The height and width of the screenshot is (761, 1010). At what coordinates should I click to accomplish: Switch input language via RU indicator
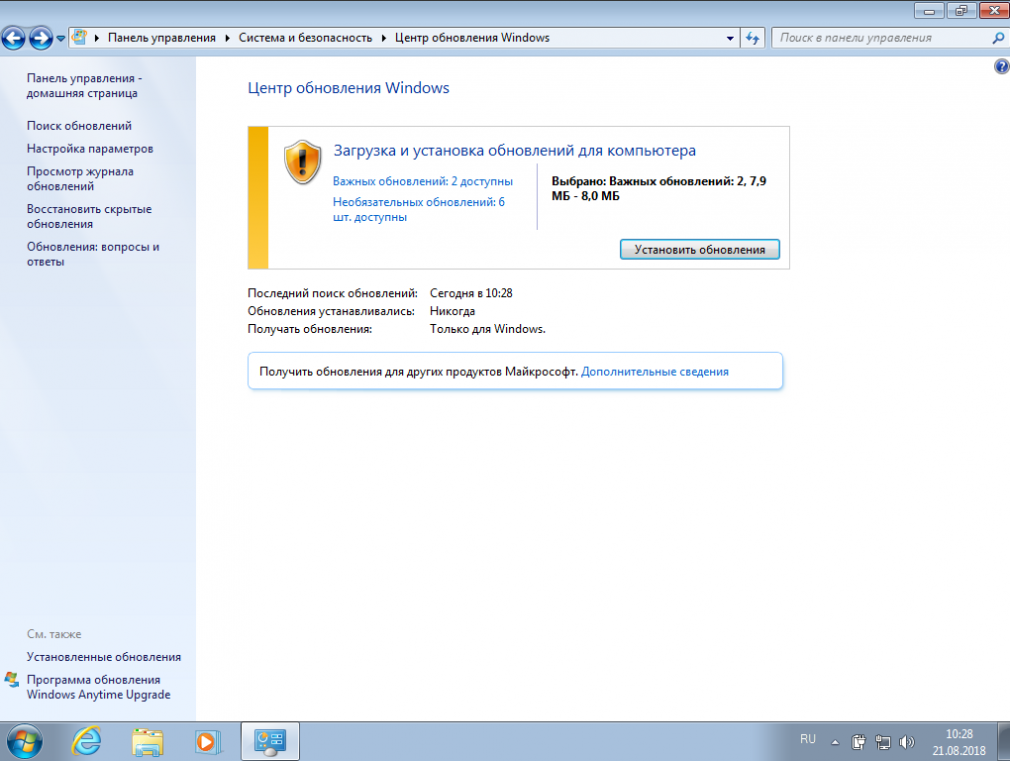pyautogui.click(x=808, y=740)
